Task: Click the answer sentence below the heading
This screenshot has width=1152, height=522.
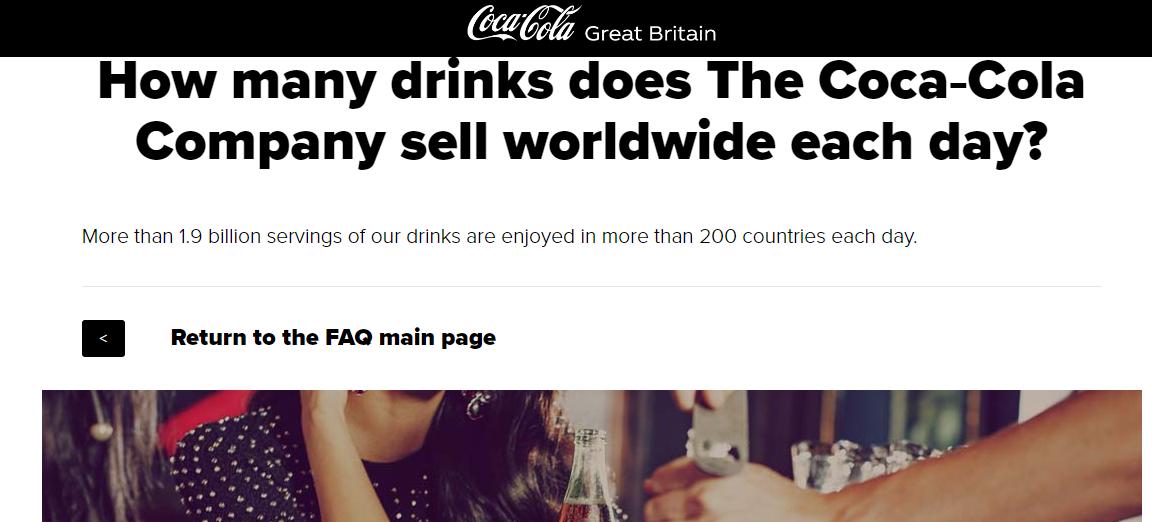Action: point(499,237)
